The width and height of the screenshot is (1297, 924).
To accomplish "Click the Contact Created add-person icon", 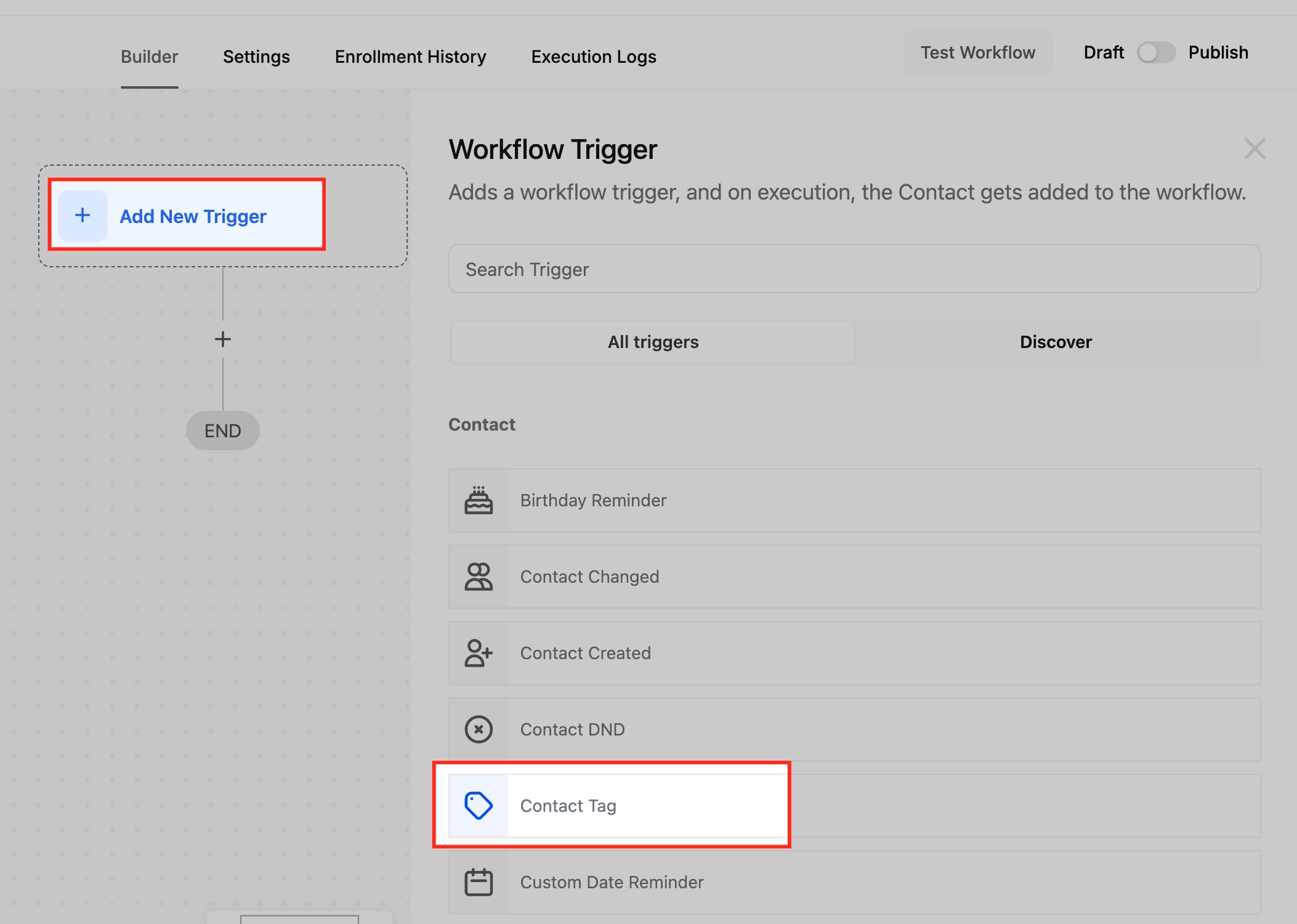I will click(x=479, y=653).
